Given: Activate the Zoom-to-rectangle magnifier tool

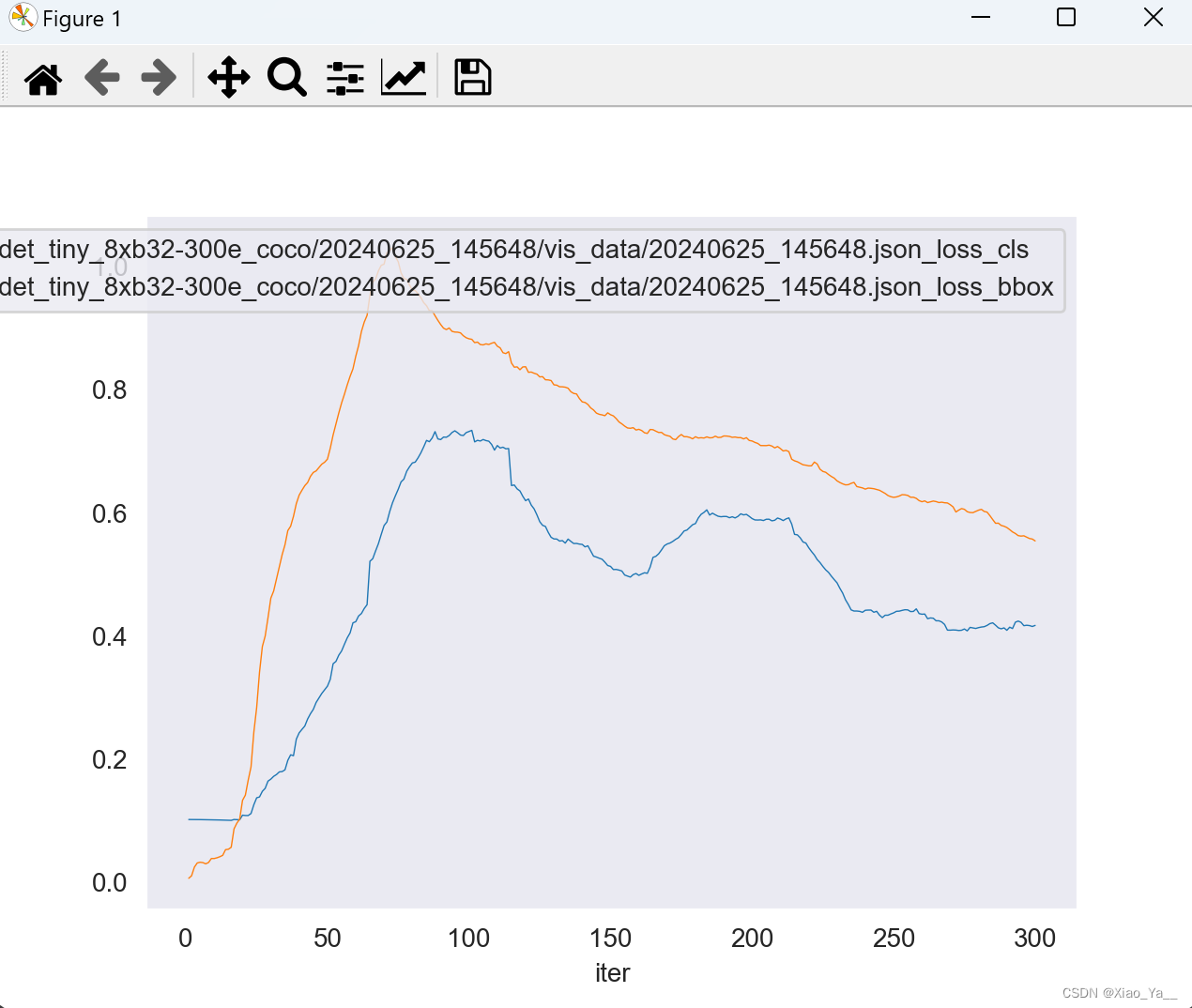Looking at the screenshot, I should pos(286,78).
